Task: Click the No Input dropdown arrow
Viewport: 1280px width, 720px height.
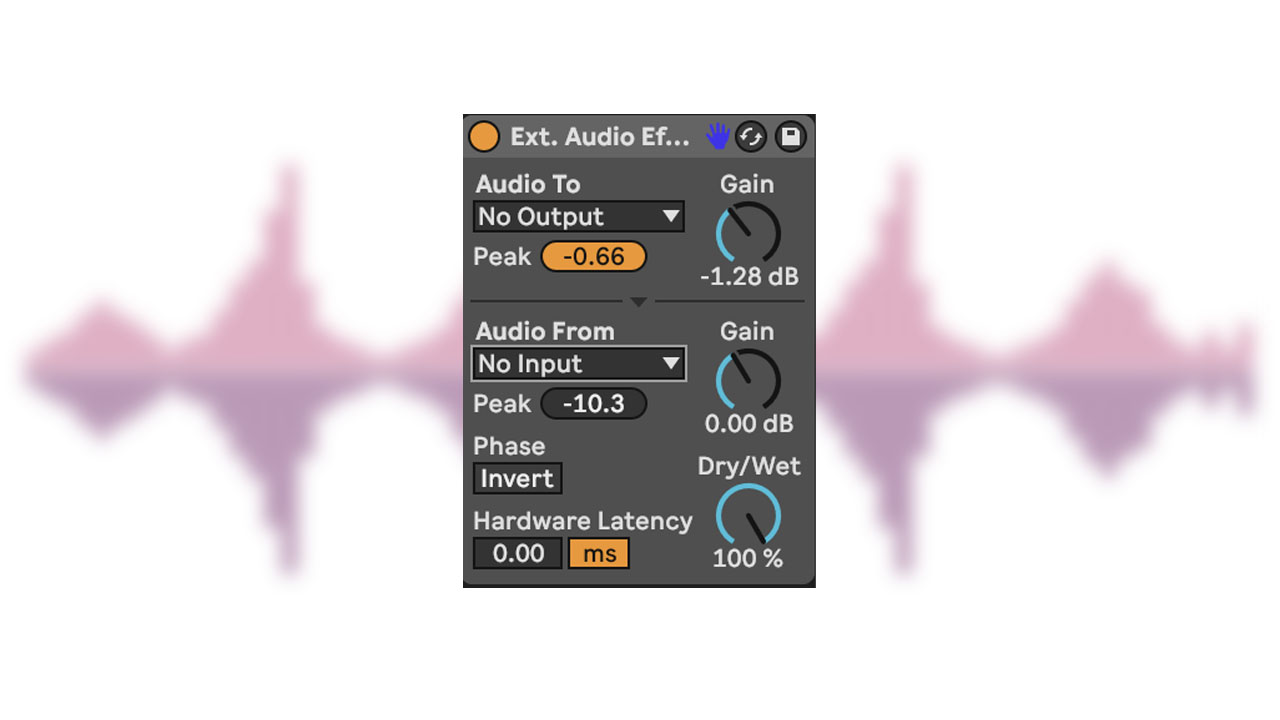Action: [x=670, y=364]
